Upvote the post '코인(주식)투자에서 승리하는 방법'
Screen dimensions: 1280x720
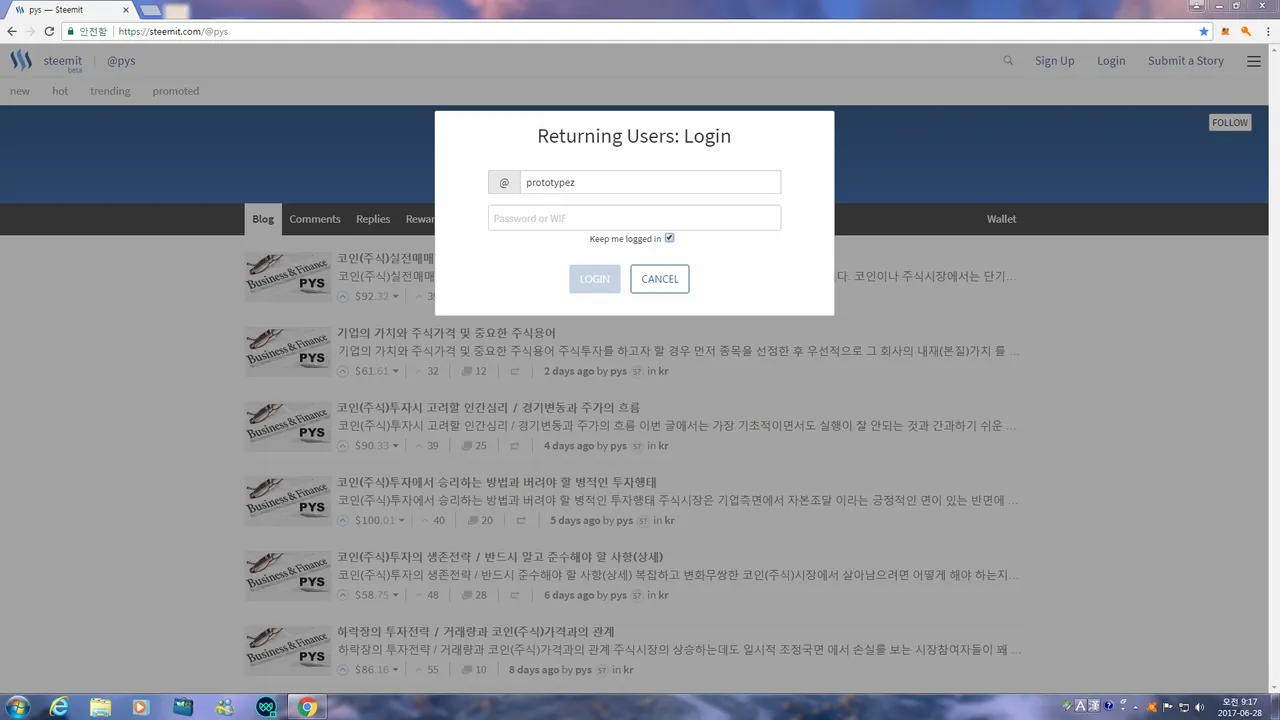[x=343, y=520]
